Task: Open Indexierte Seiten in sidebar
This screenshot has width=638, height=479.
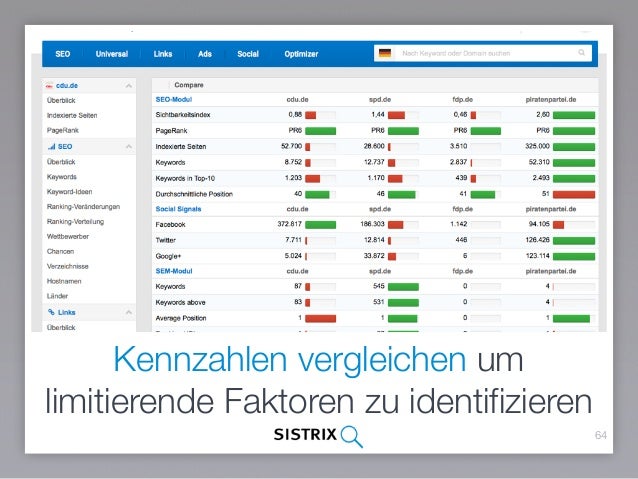Action: pyautogui.click(x=72, y=116)
